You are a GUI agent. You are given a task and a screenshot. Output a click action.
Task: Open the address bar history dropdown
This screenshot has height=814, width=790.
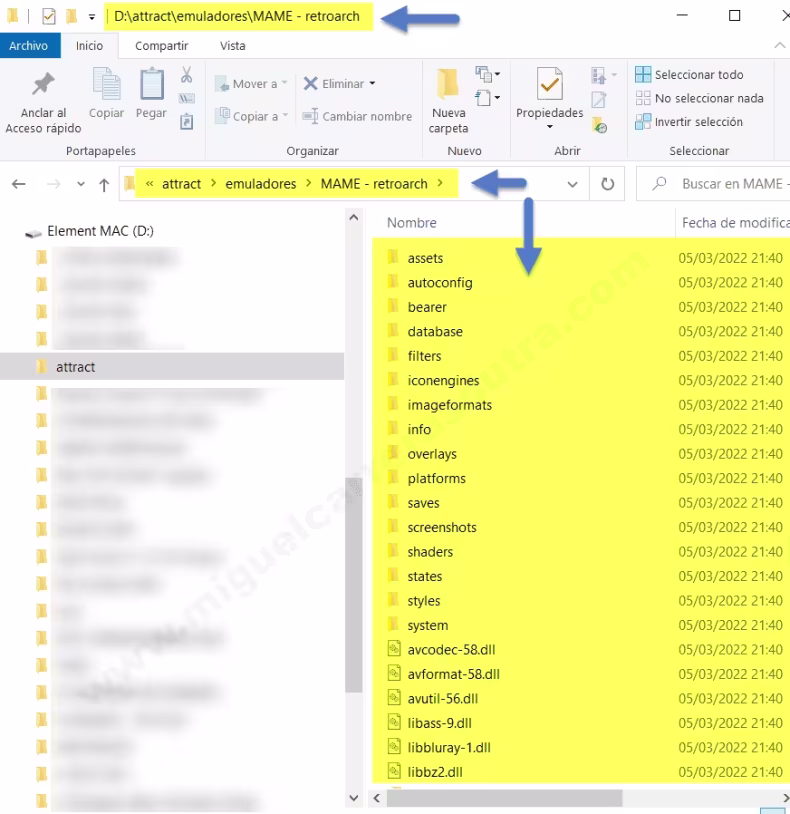click(x=573, y=184)
